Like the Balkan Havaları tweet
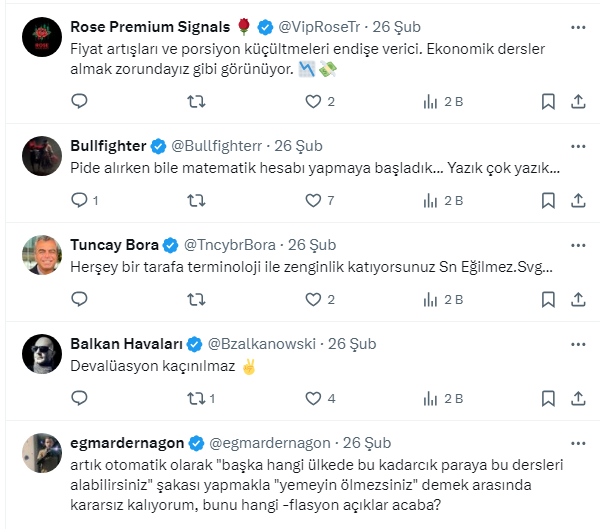 point(314,398)
